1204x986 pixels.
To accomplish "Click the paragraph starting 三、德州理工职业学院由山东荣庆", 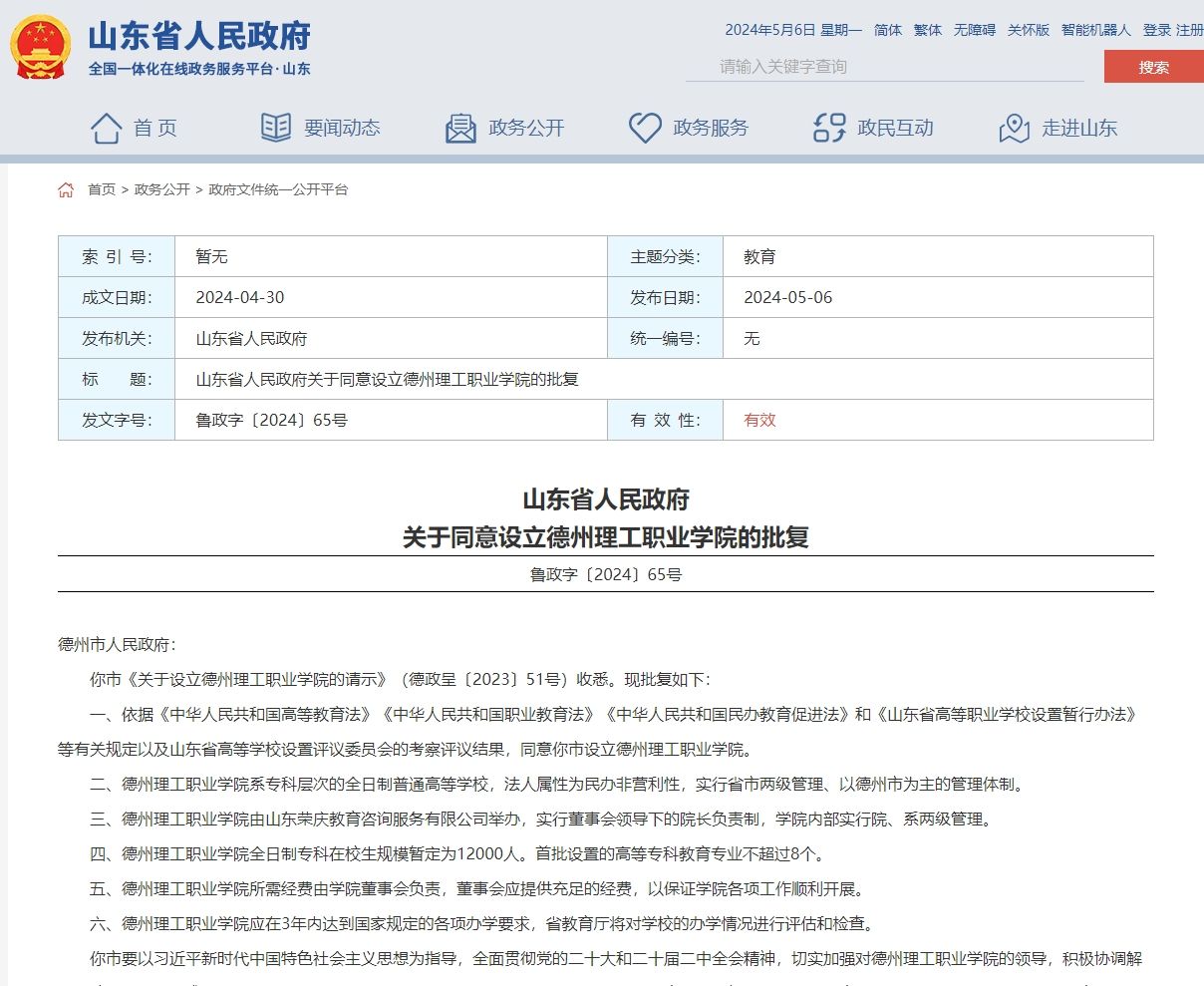I will tap(541, 820).
